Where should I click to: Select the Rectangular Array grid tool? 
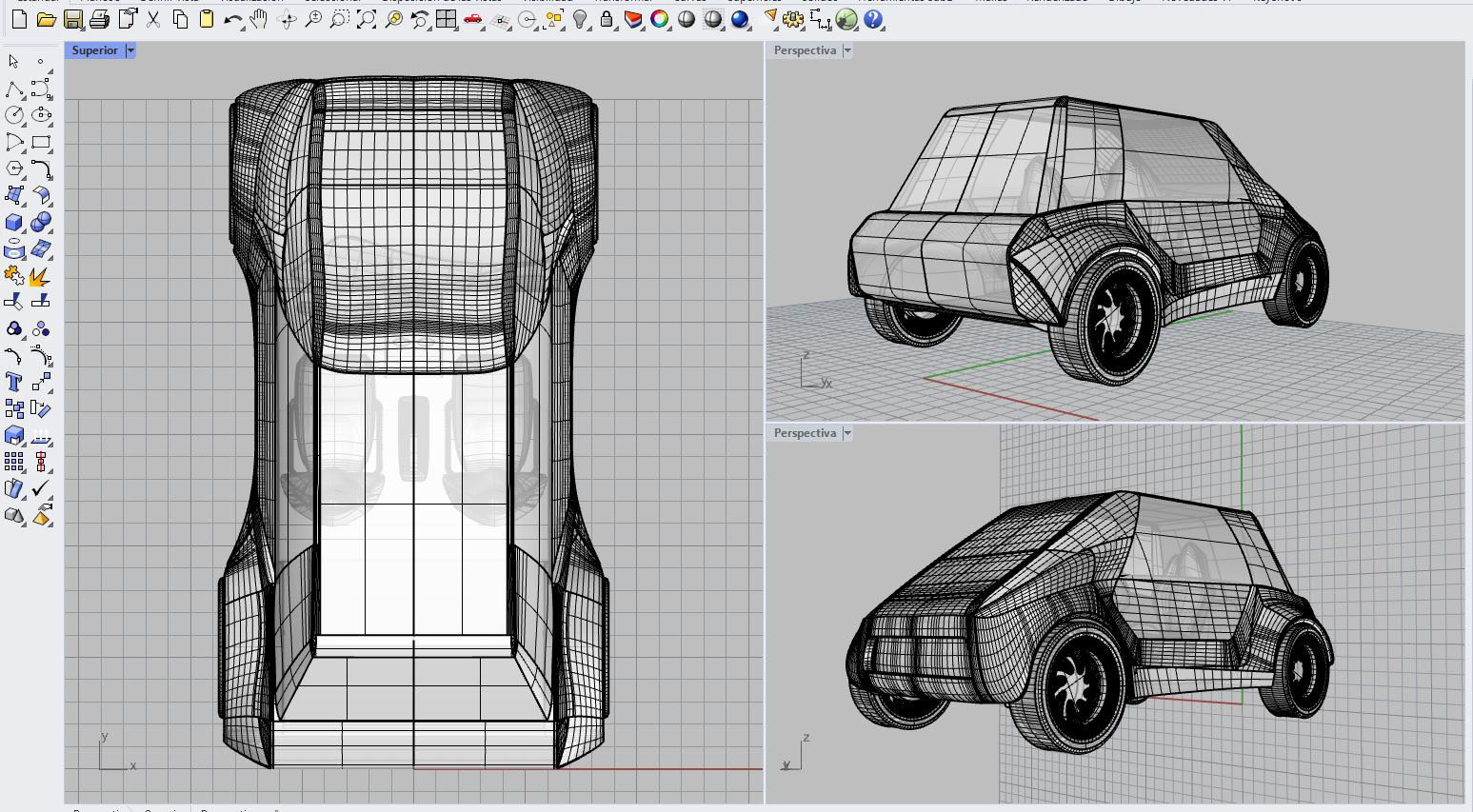[14, 462]
